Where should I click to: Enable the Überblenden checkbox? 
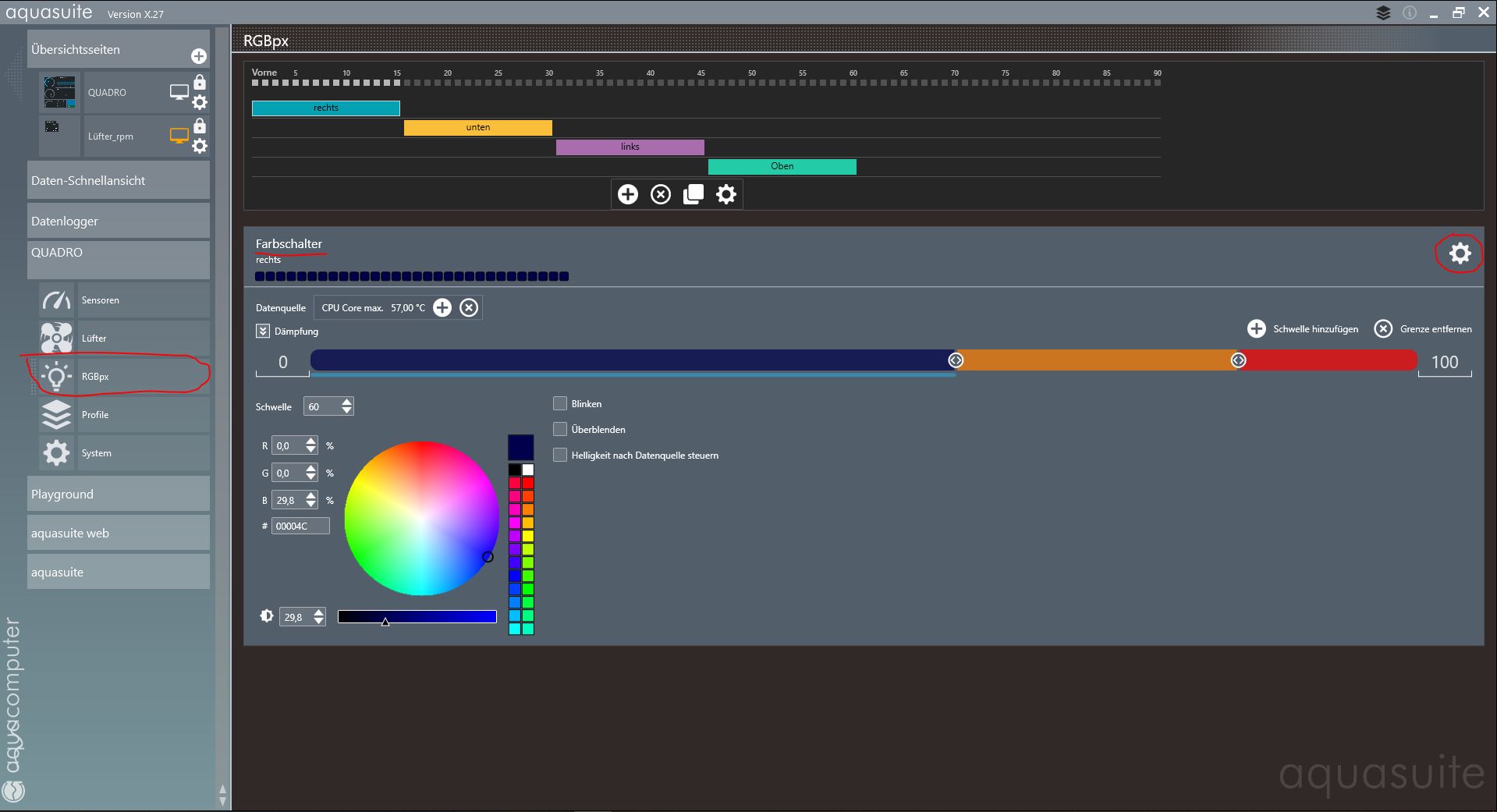[x=560, y=429]
